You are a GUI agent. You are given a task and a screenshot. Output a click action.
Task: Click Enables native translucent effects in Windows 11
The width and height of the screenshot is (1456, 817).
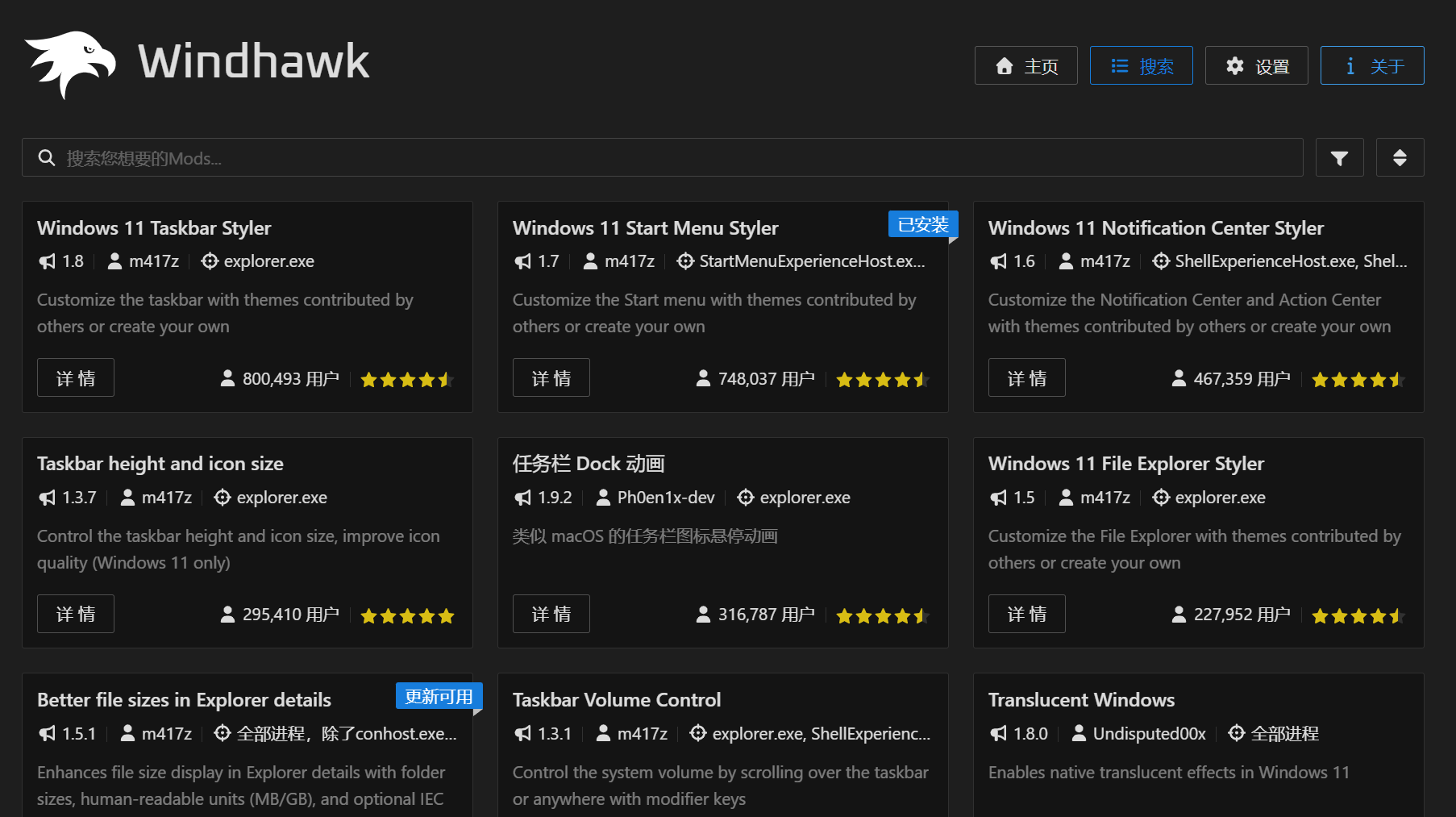1169,773
